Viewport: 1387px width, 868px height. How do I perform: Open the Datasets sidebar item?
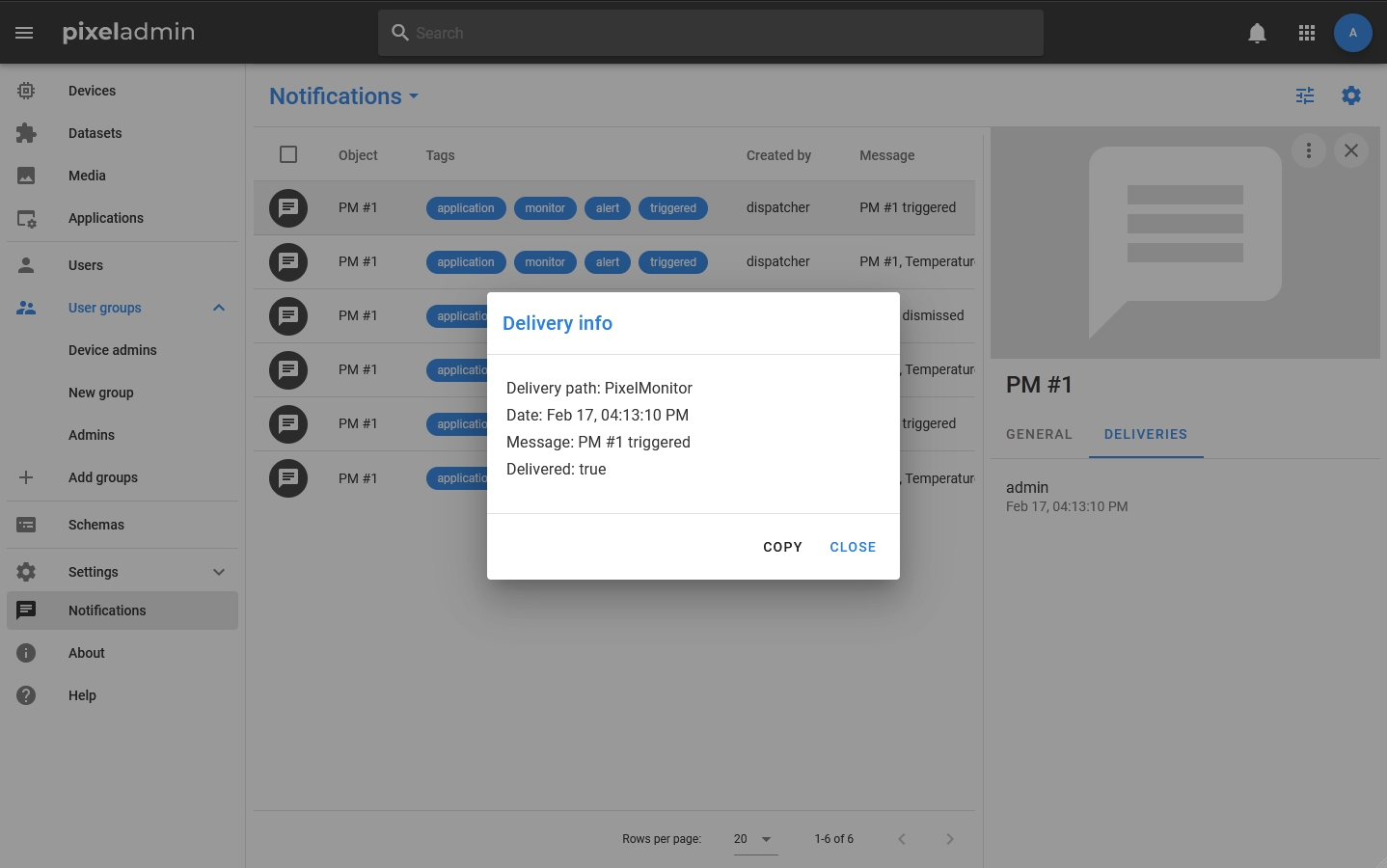(95, 133)
